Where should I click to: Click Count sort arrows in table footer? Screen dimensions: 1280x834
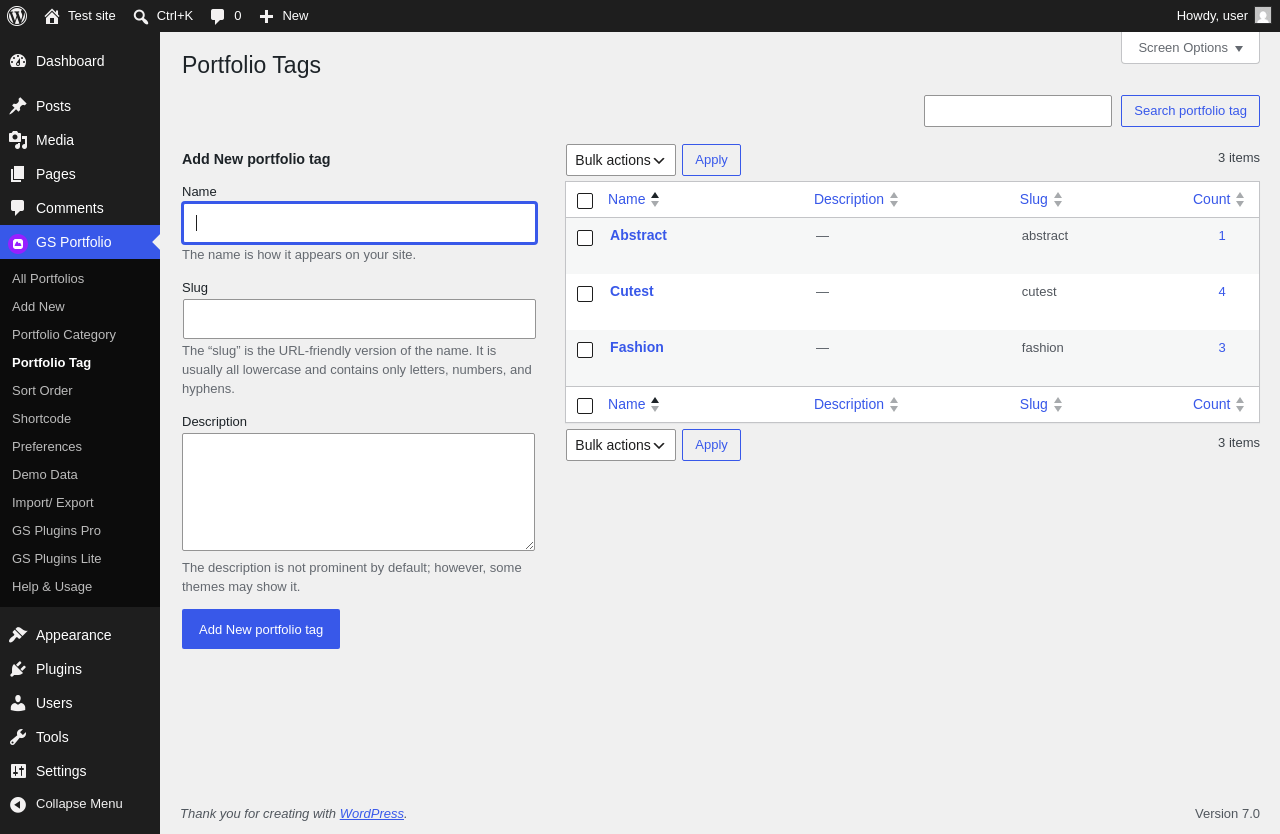(x=1240, y=404)
